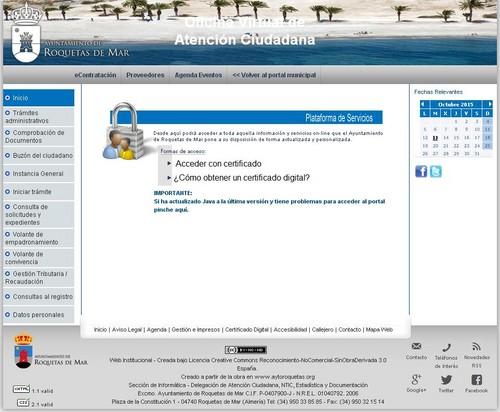This screenshot has height=412, width=500.
Task: Click the footer Roquetas de Mar logo
Action: click(51, 352)
